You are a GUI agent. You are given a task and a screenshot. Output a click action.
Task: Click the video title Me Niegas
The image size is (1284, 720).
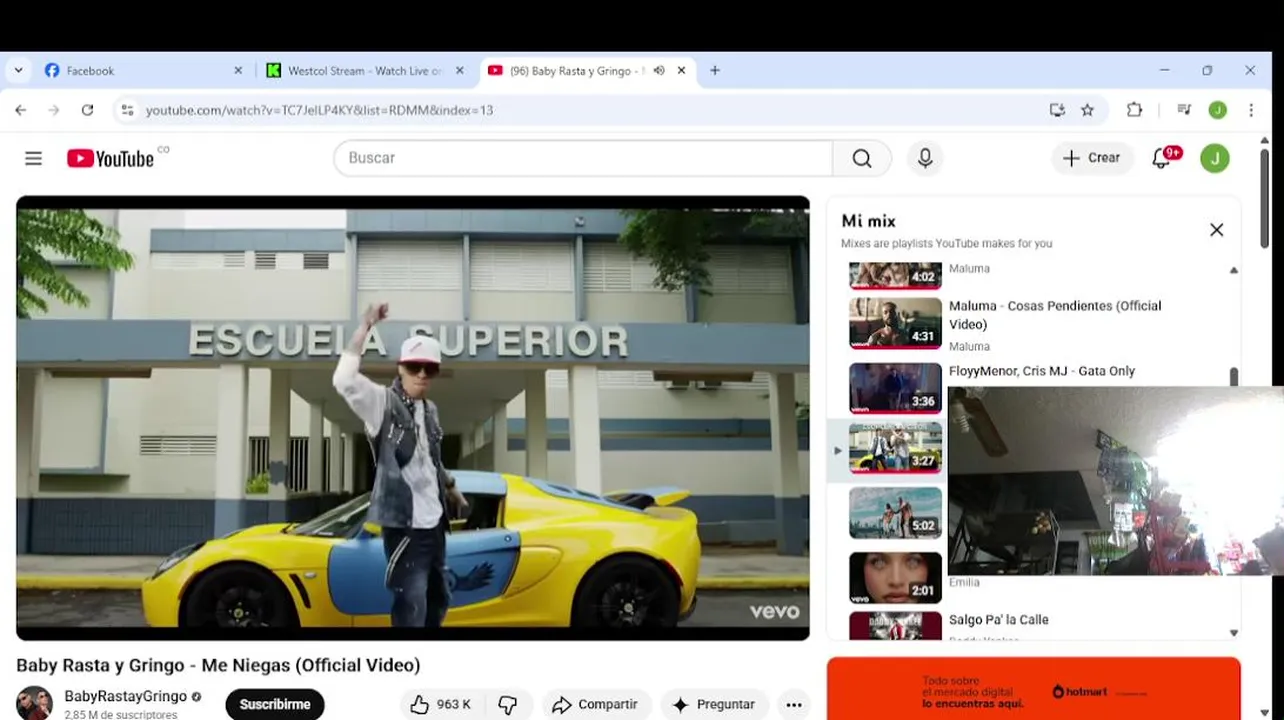218,665
